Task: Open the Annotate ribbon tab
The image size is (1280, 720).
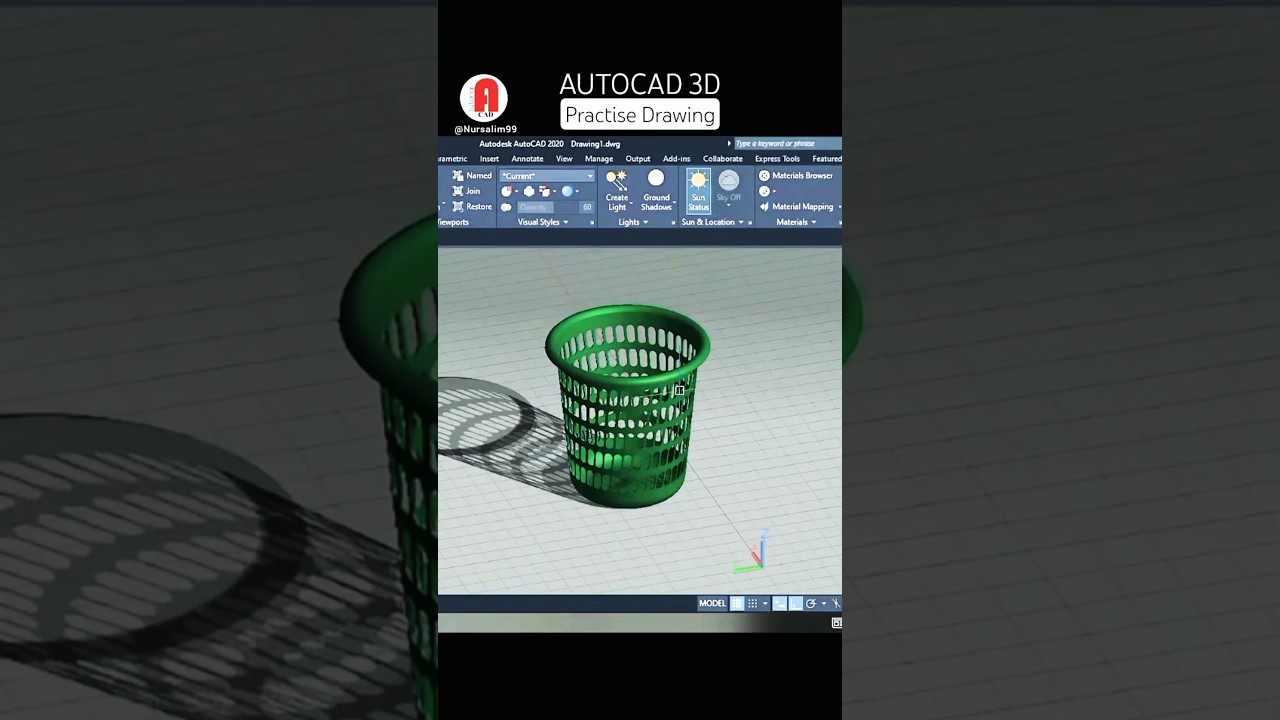Action: (527, 159)
